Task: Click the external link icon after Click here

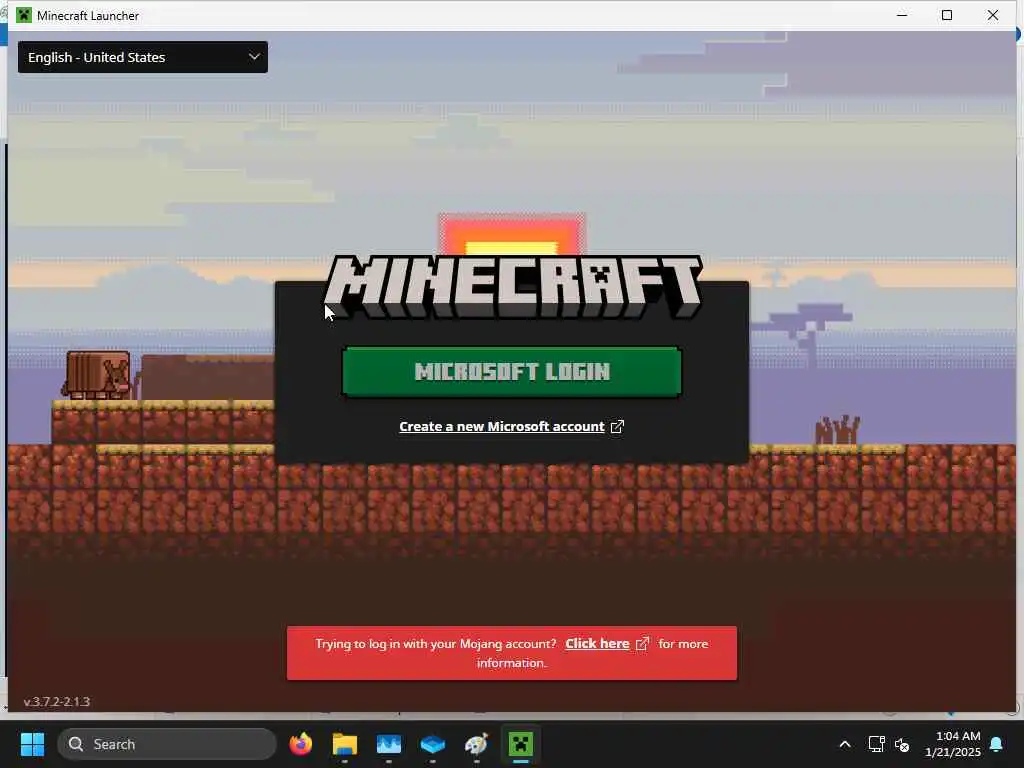Action: coord(643,643)
